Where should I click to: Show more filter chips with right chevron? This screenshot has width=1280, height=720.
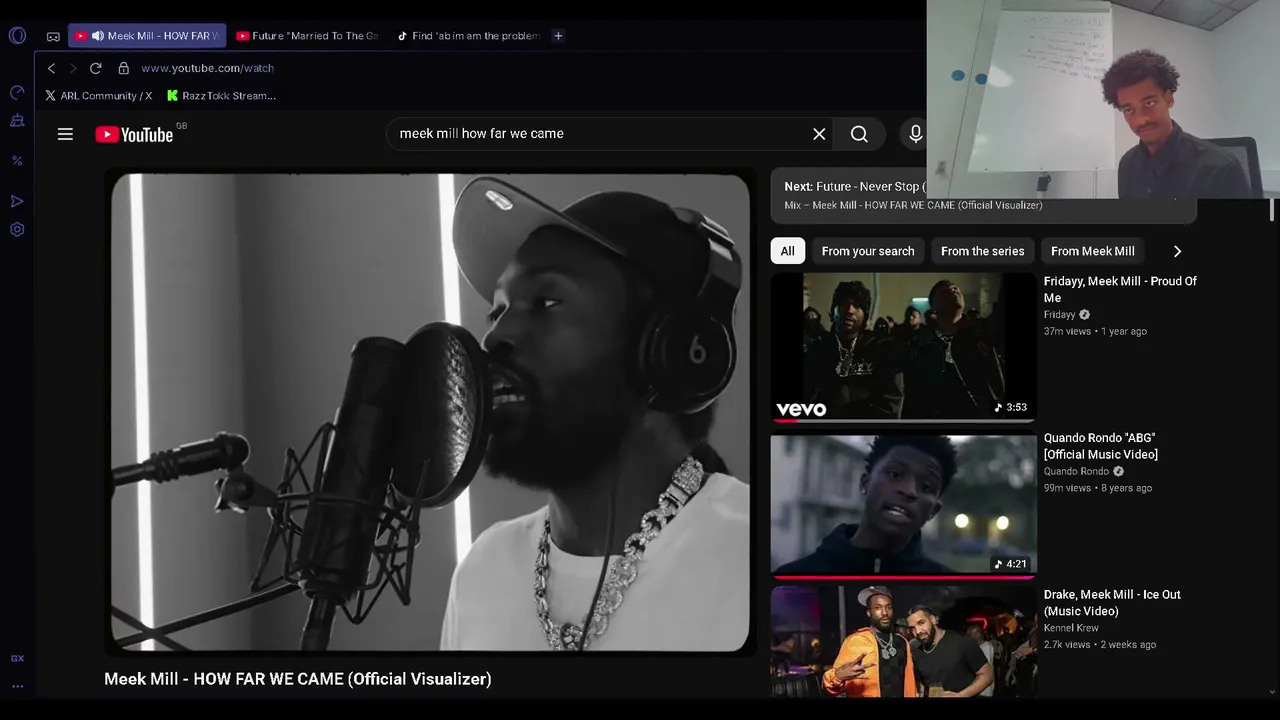coord(1177,251)
